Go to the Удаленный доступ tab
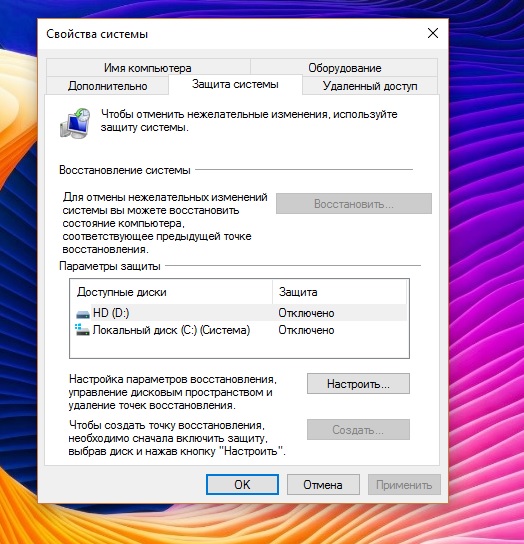This screenshot has height=544, width=524. tap(370, 86)
